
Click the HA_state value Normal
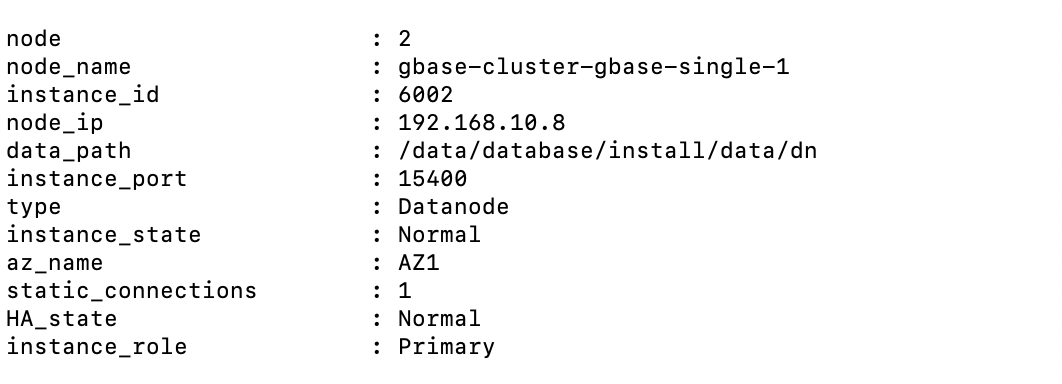coord(439,318)
